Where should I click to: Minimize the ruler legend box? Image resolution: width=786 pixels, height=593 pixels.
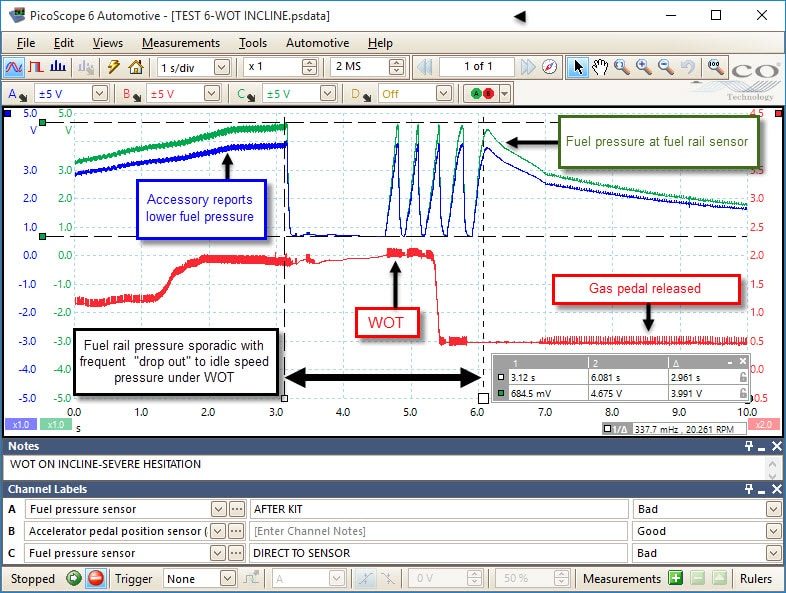730,361
